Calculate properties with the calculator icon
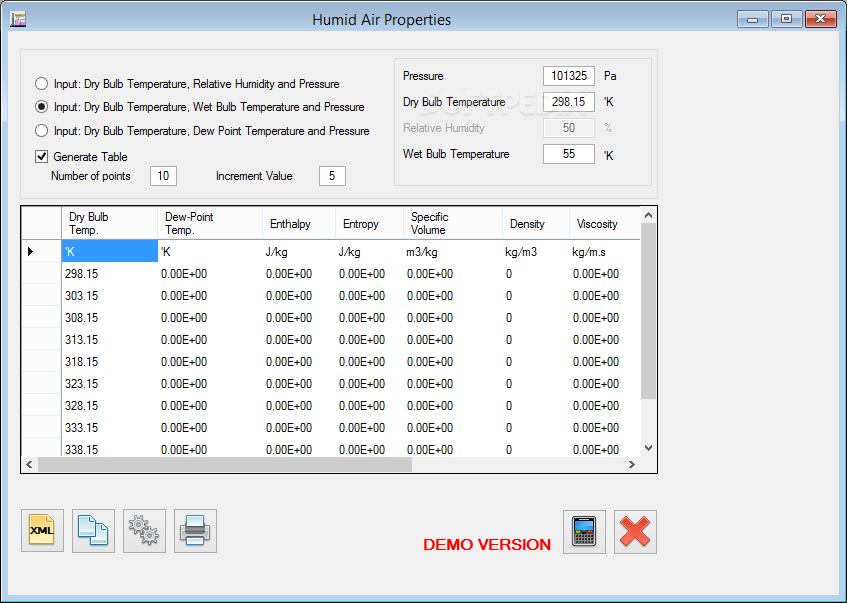The image size is (847, 603). coord(584,532)
